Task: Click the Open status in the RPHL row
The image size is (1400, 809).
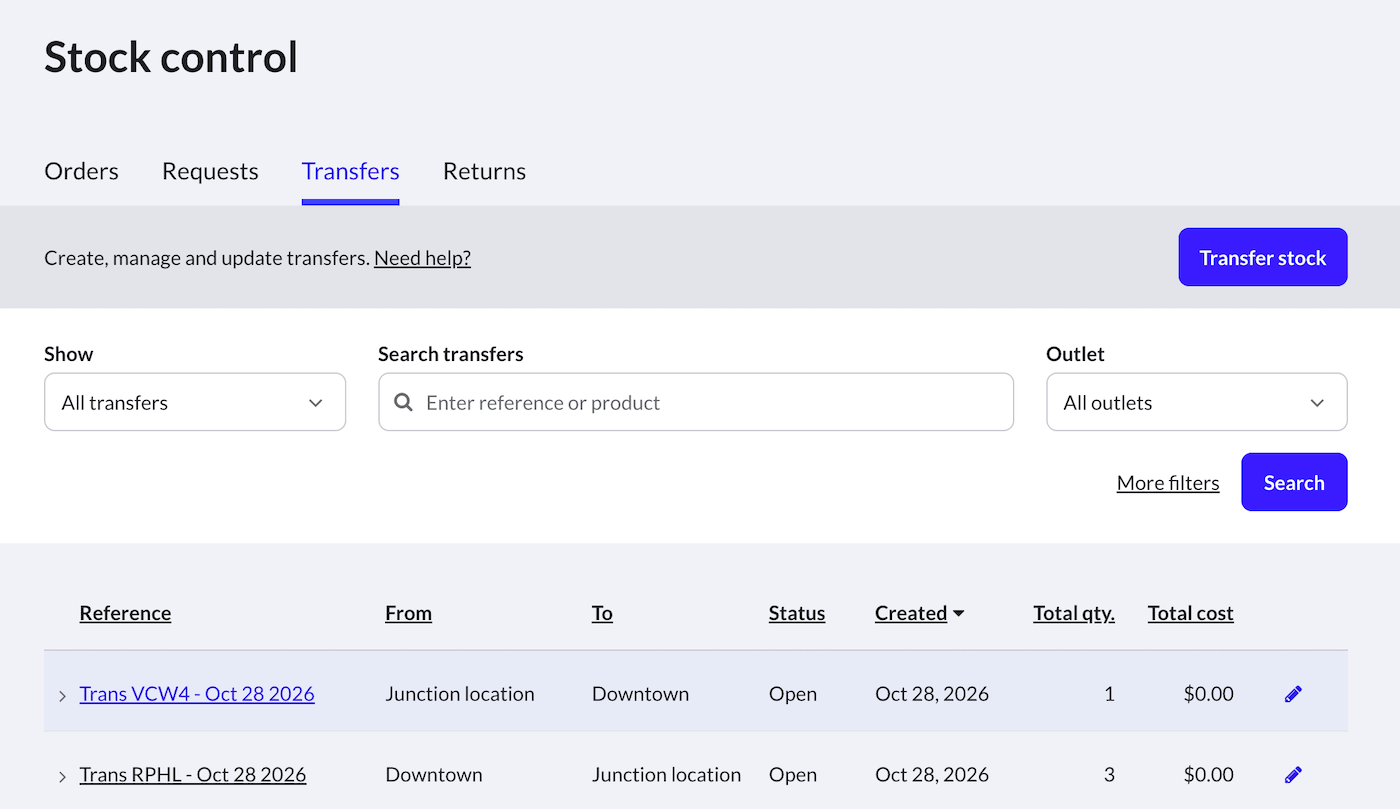Action: 793,775
